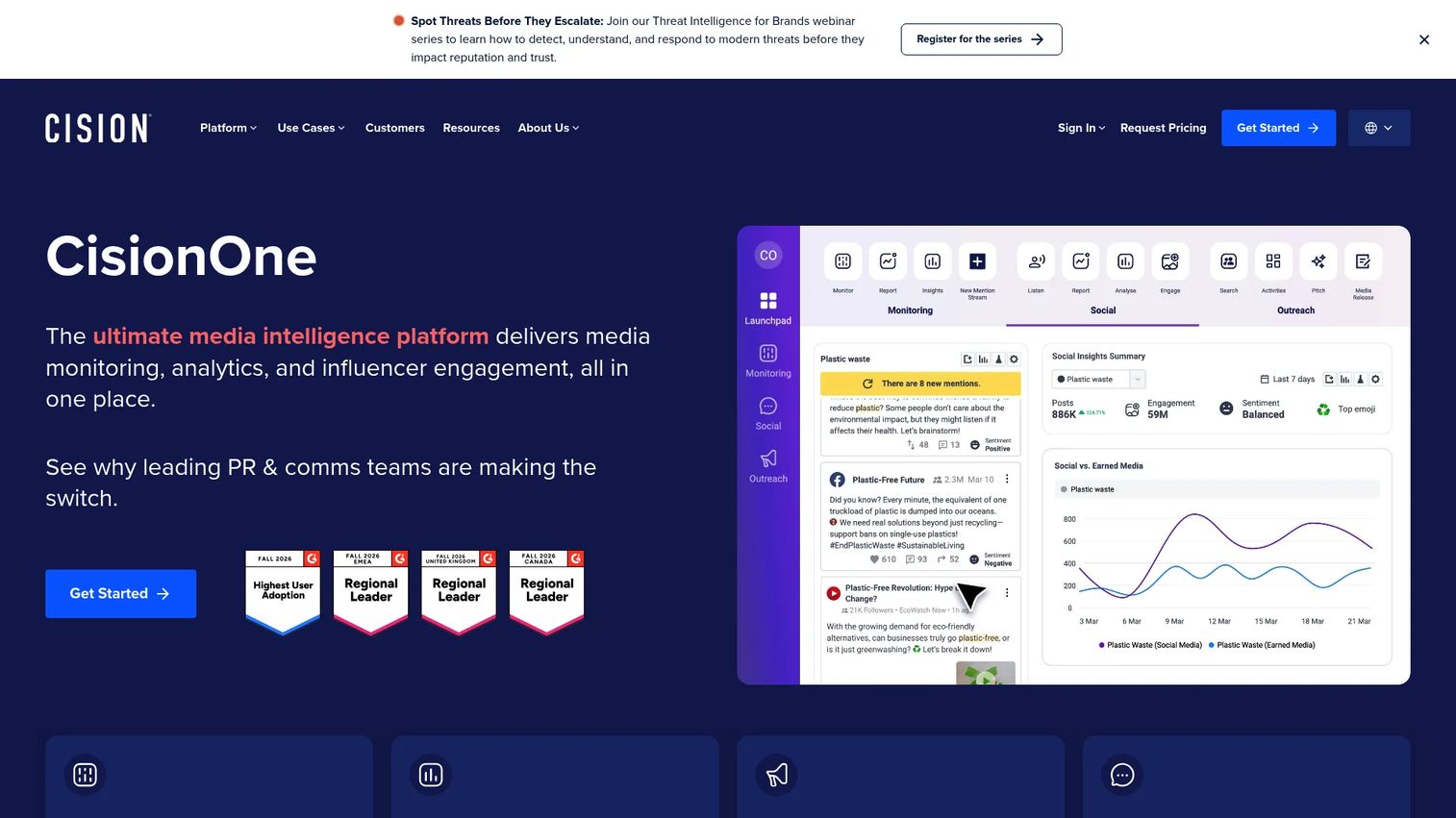
Task: Click the Insights icon in Monitoring group
Action: coord(932,261)
